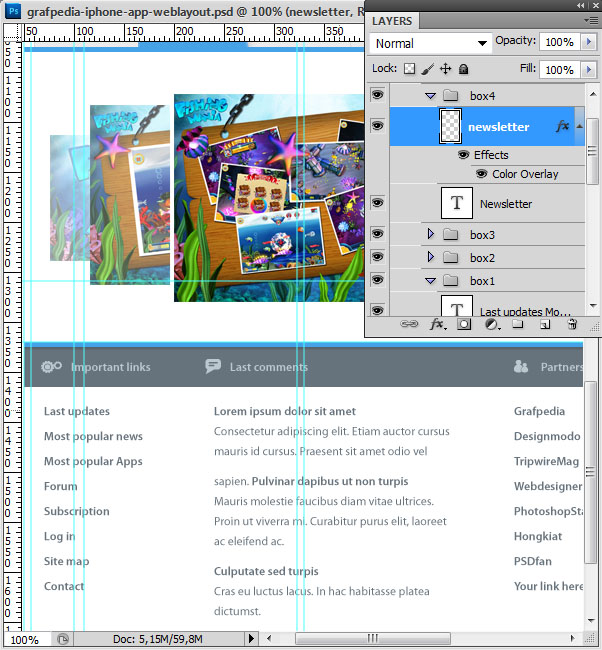The image size is (602, 650).
Task: Click the box3 folder icon
Action: pos(450,235)
